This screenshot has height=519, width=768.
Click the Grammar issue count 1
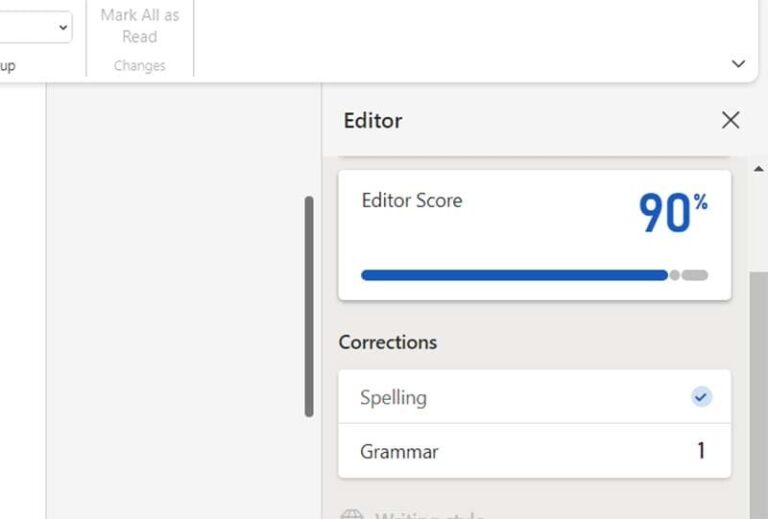pos(701,450)
